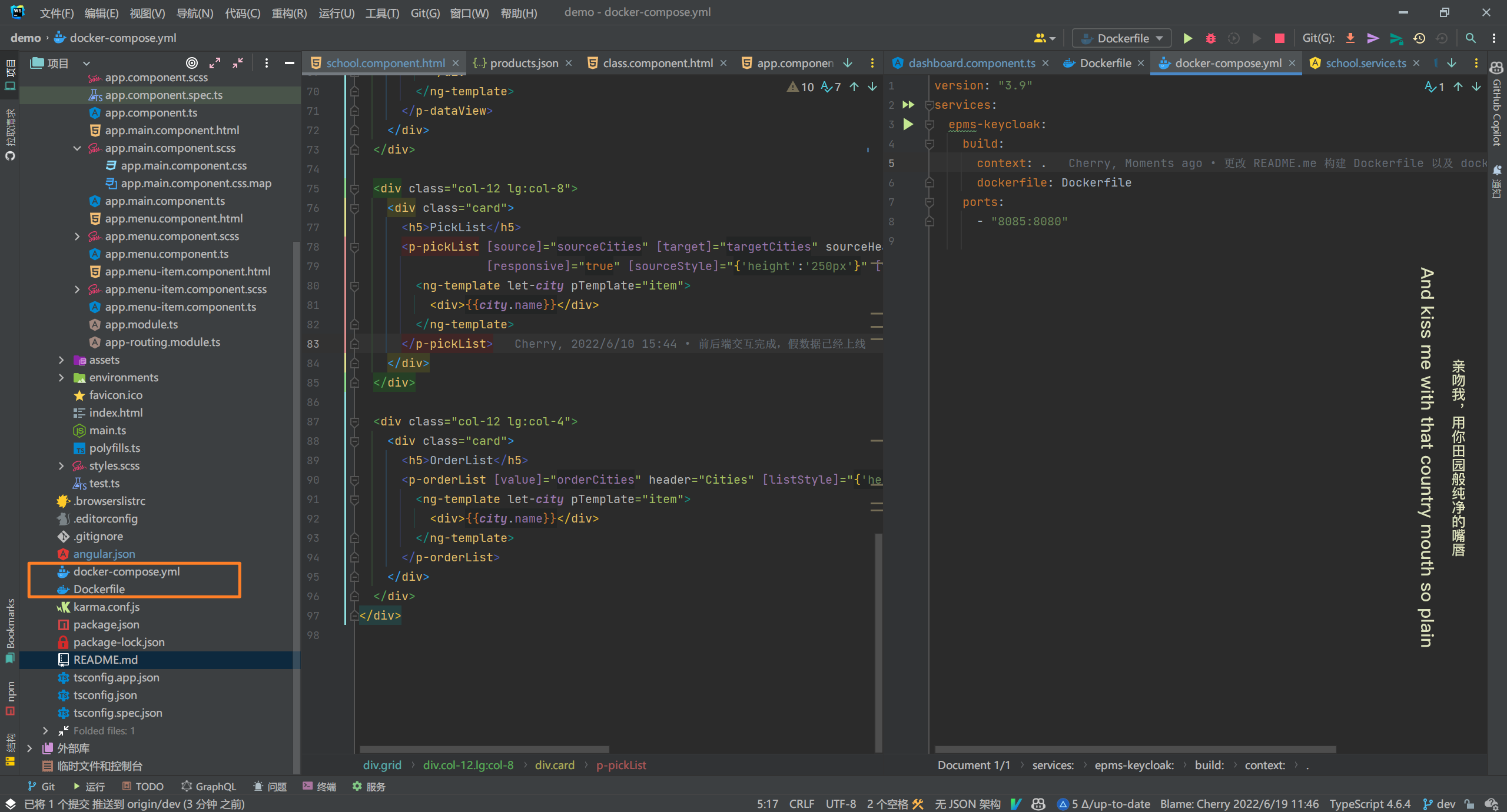Fold the div block at line 75
This screenshot has height=812, width=1507.
(x=354, y=189)
